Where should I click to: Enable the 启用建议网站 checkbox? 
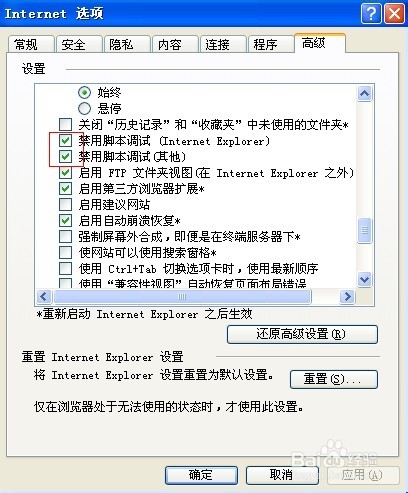[65, 204]
